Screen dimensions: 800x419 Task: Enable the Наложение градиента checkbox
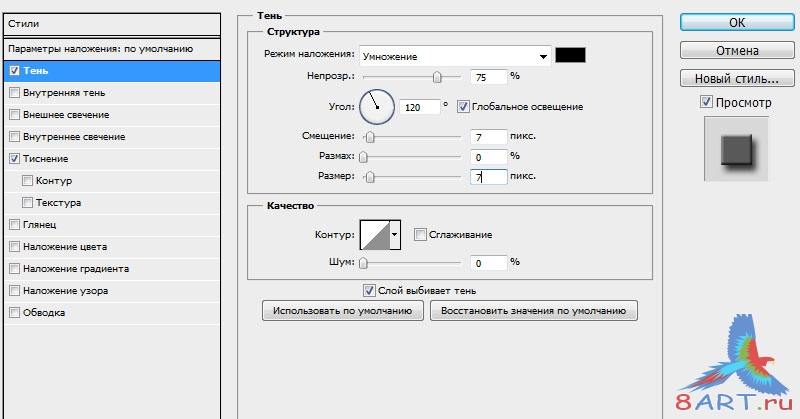click(x=14, y=268)
